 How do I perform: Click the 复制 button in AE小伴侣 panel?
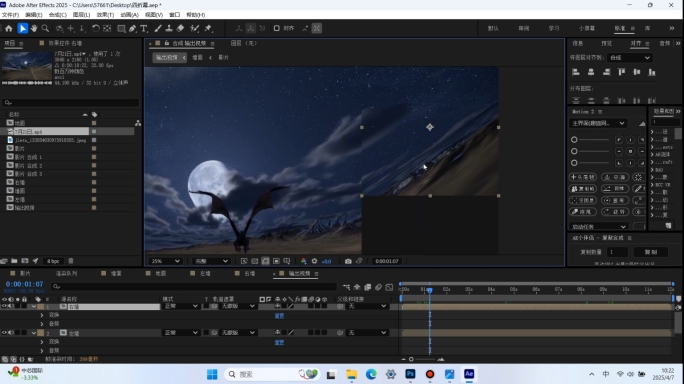click(650, 252)
